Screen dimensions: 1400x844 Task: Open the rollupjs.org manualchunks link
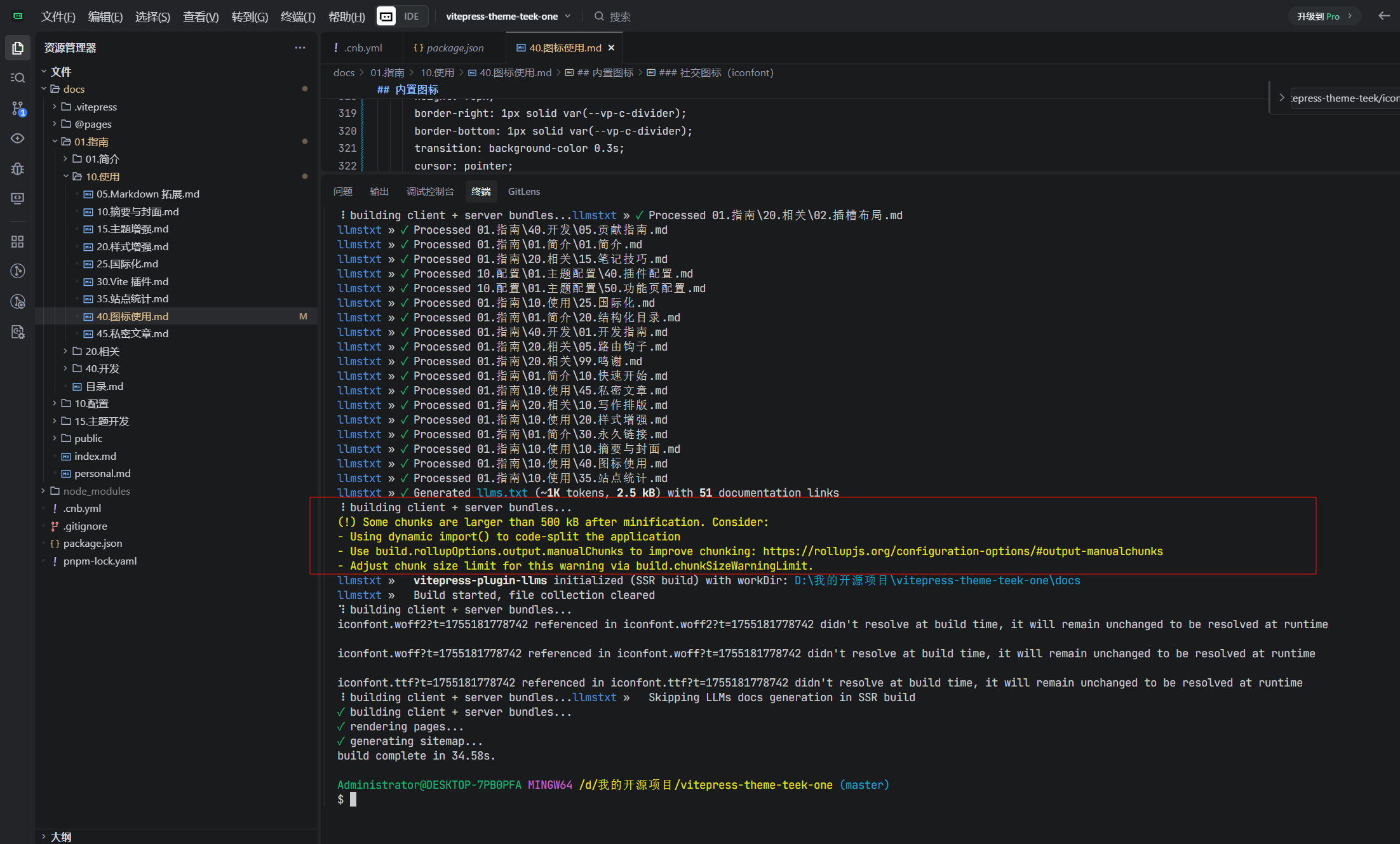click(962, 551)
